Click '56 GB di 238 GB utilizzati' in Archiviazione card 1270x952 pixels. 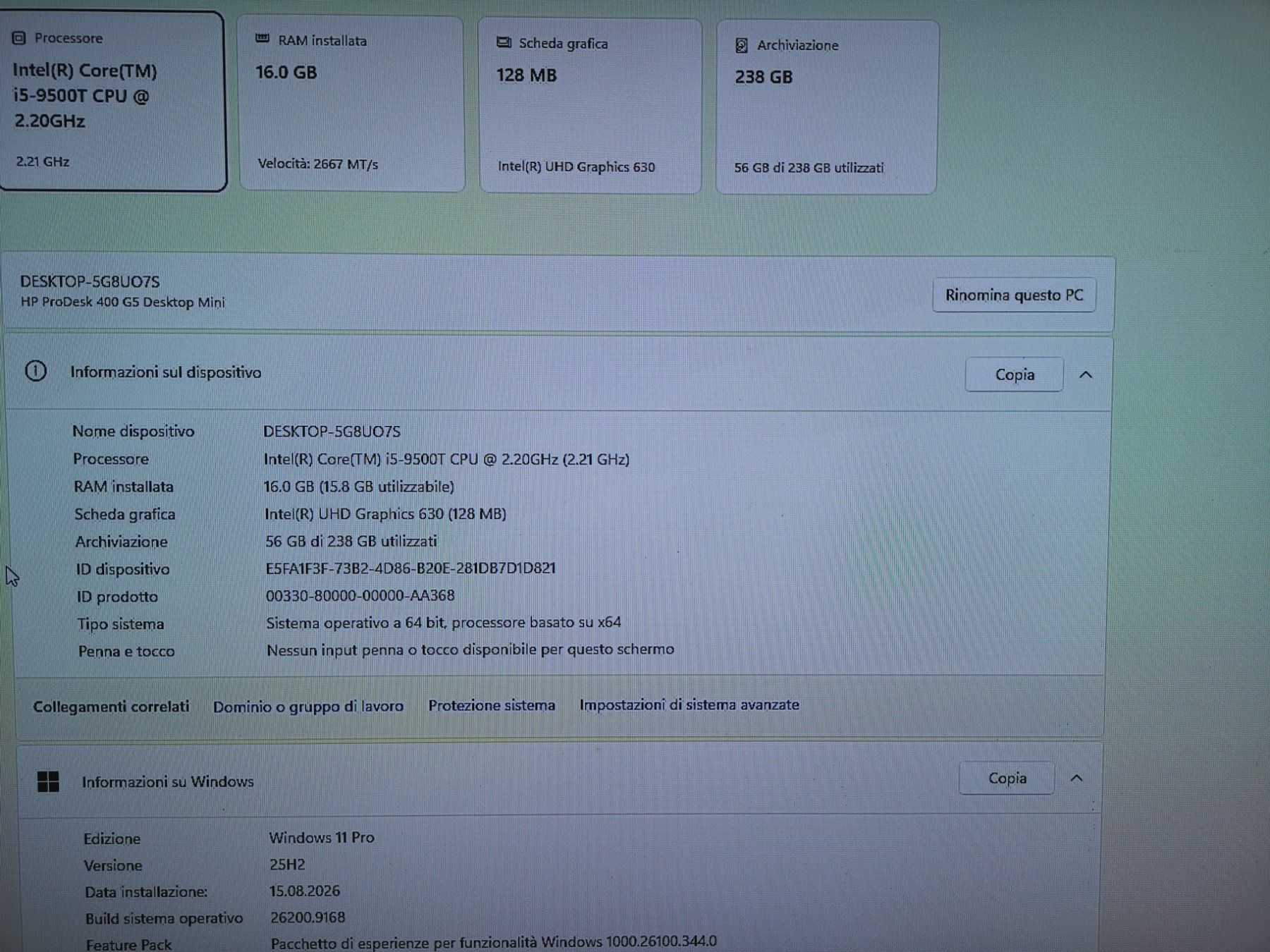(x=809, y=168)
